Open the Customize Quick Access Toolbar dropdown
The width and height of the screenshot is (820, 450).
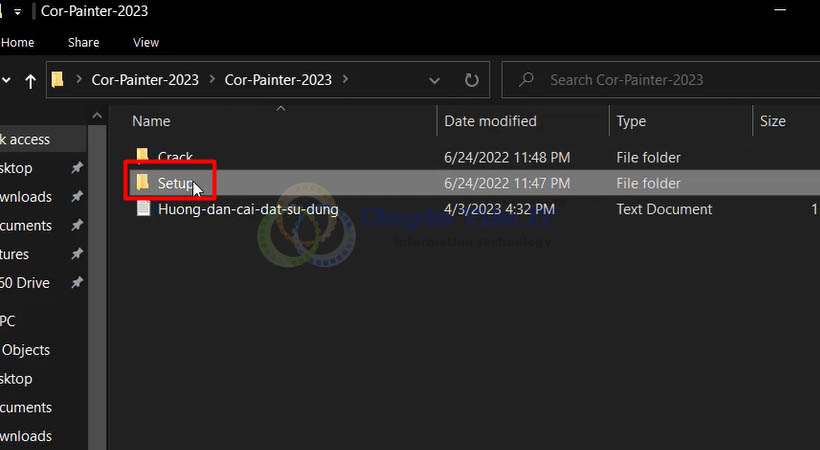pyautogui.click(x=18, y=12)
